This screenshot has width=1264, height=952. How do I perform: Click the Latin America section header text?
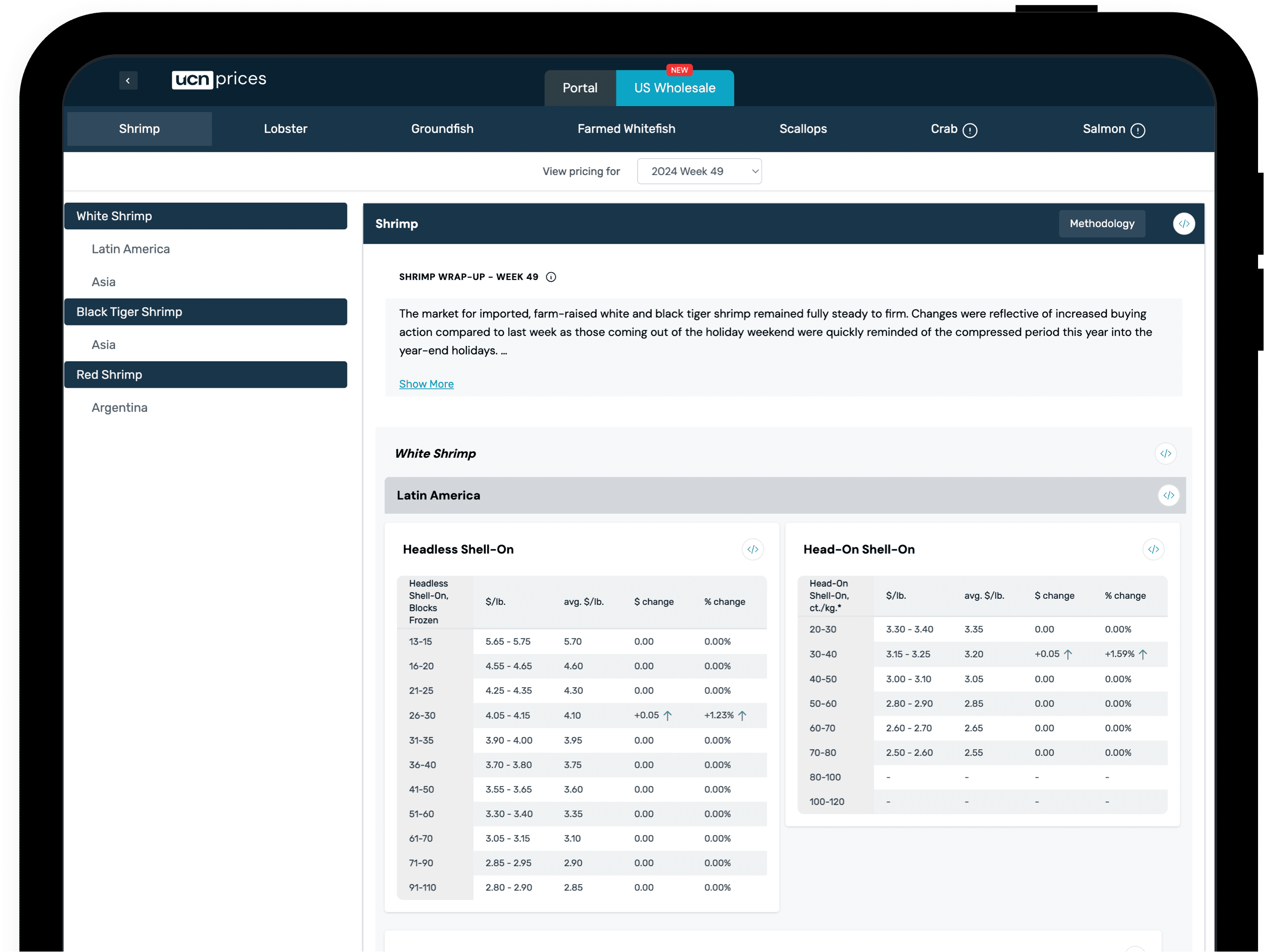coord(438,495)
